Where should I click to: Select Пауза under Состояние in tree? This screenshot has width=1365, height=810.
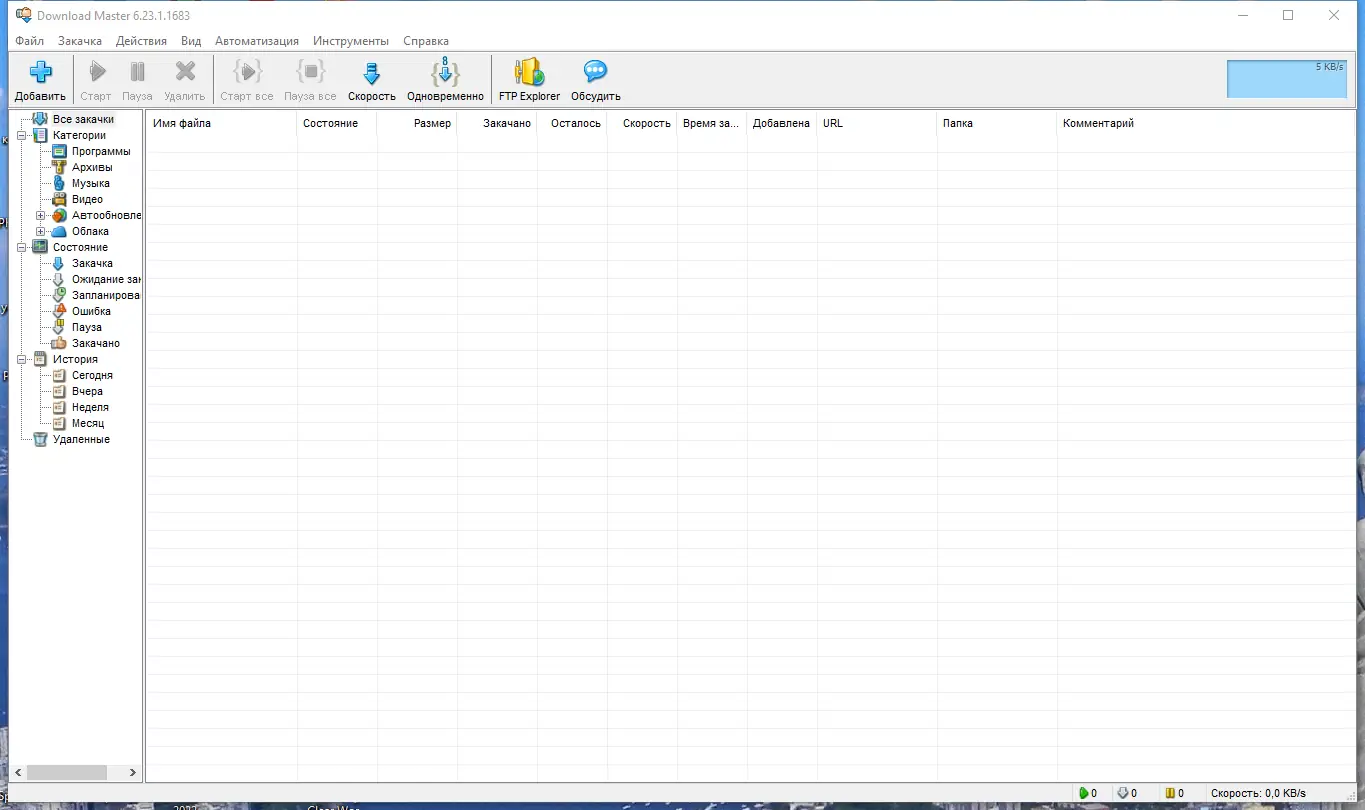(87, 327)
